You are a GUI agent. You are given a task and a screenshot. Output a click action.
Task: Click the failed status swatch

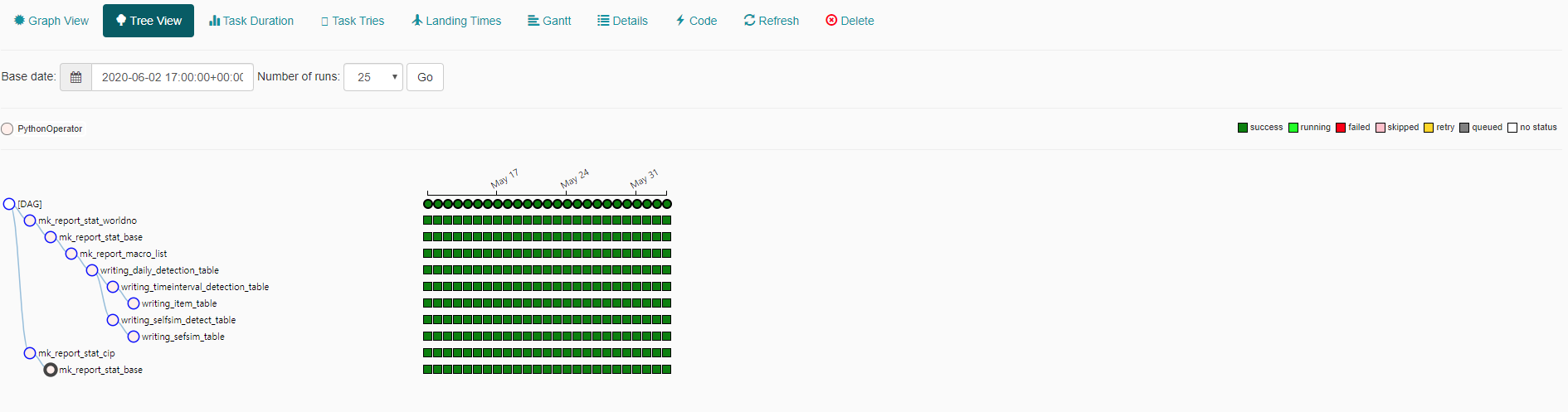tap(1341, 128)
